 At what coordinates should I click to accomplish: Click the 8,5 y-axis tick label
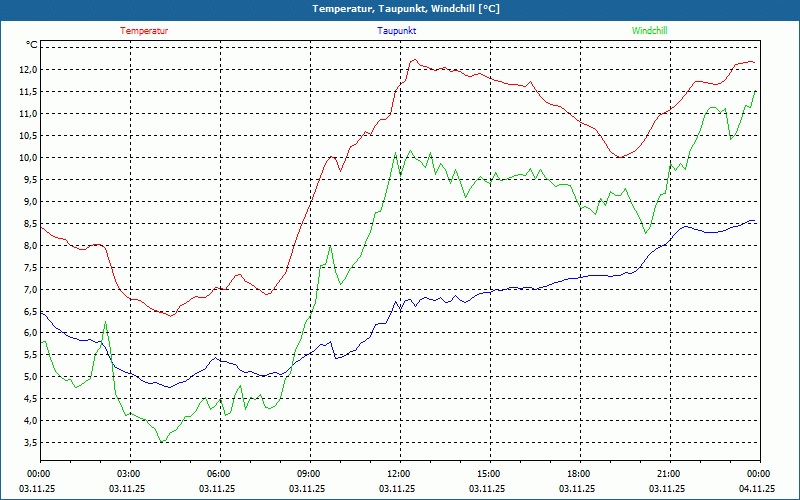(x=26, y=223)
